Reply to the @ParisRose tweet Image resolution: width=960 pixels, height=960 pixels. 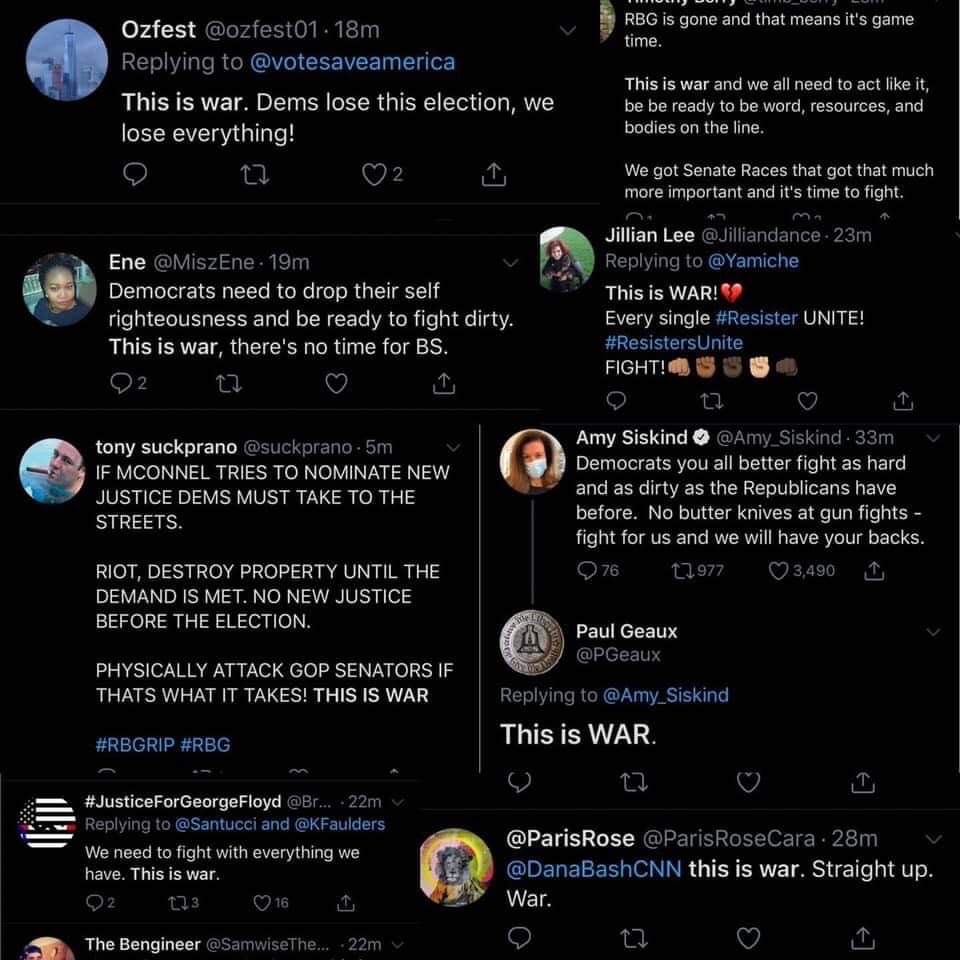(519, 937)
